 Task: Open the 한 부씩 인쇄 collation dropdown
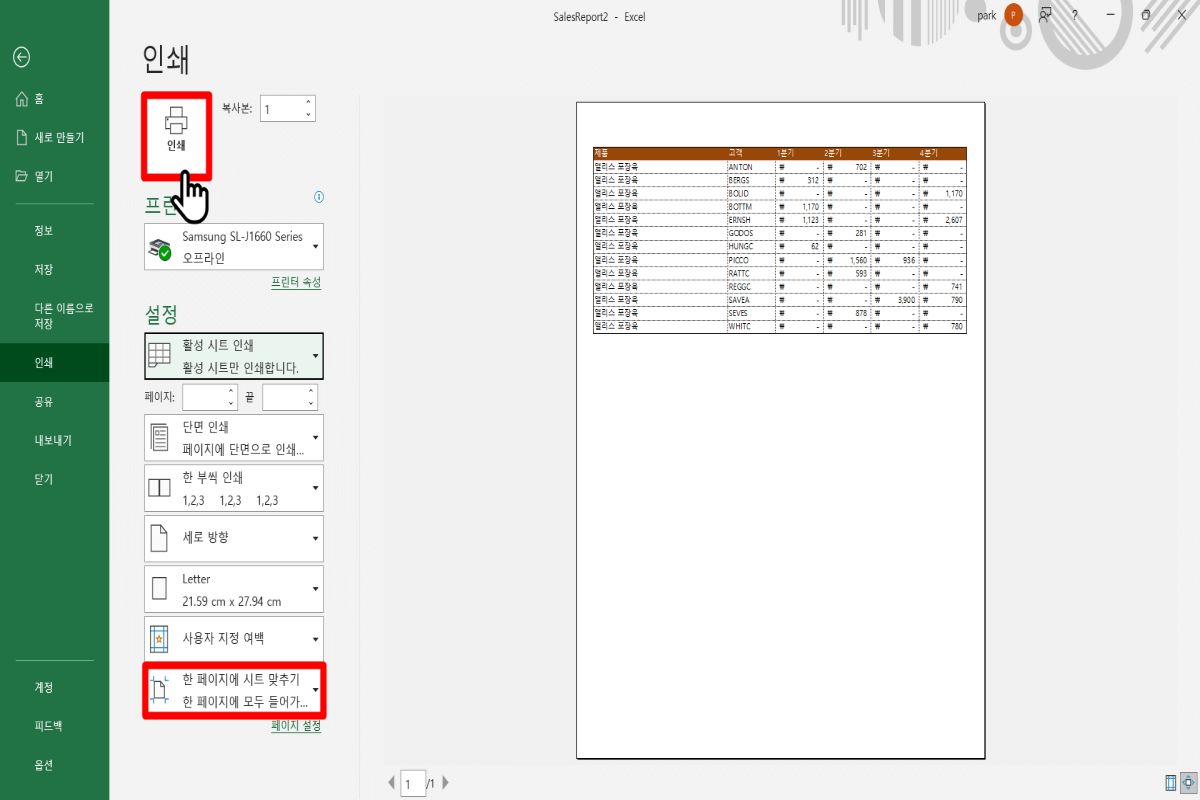click(234, 487)
